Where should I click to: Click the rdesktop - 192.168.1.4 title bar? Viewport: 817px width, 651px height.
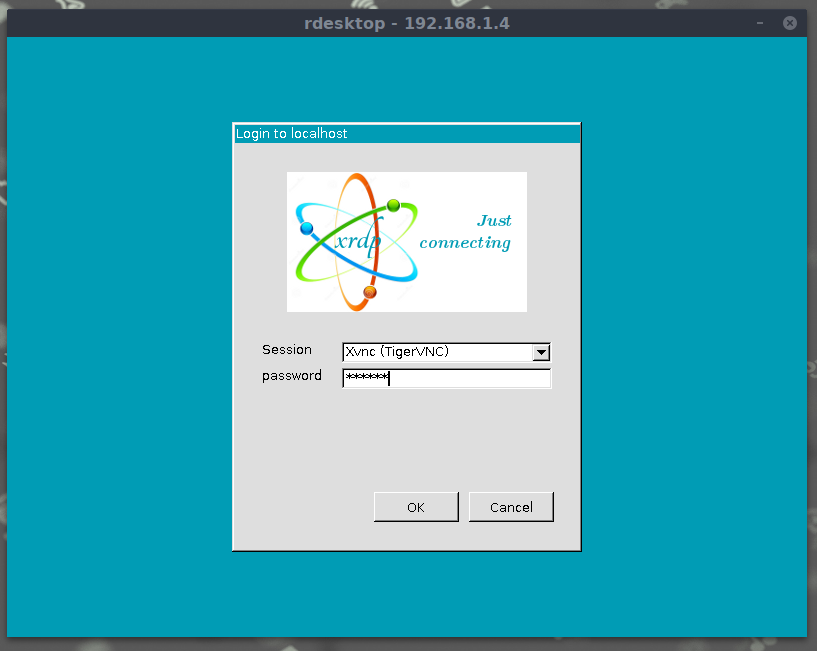click(406, 23)
